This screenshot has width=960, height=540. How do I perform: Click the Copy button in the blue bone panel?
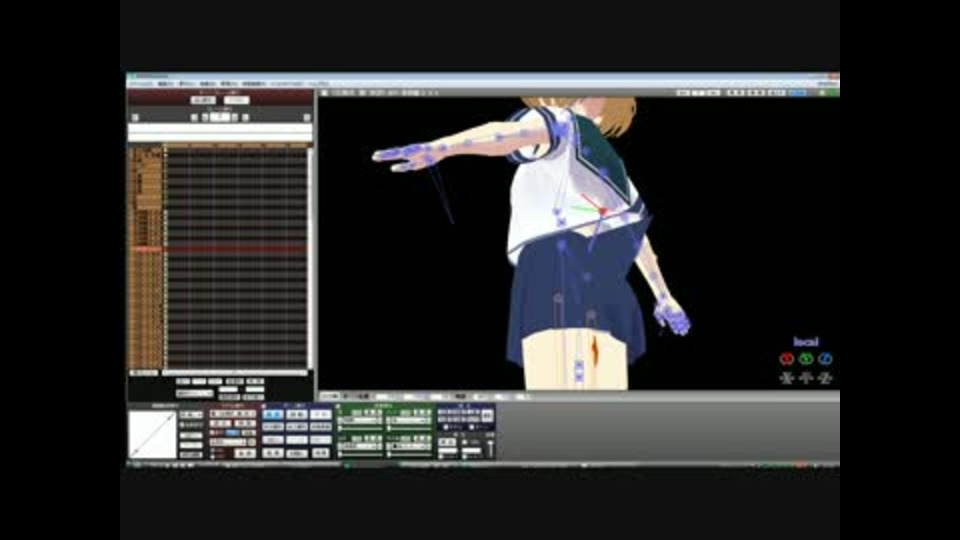coord(273,440)
